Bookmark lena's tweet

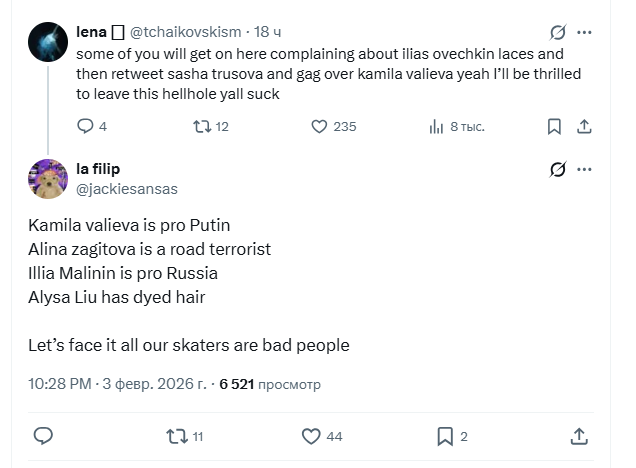click(554, 126)
